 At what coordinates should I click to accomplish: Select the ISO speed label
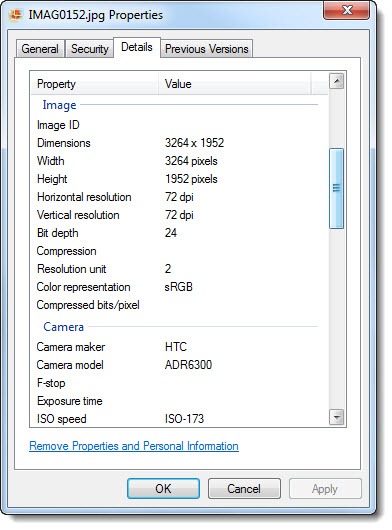tap(62, 419)
